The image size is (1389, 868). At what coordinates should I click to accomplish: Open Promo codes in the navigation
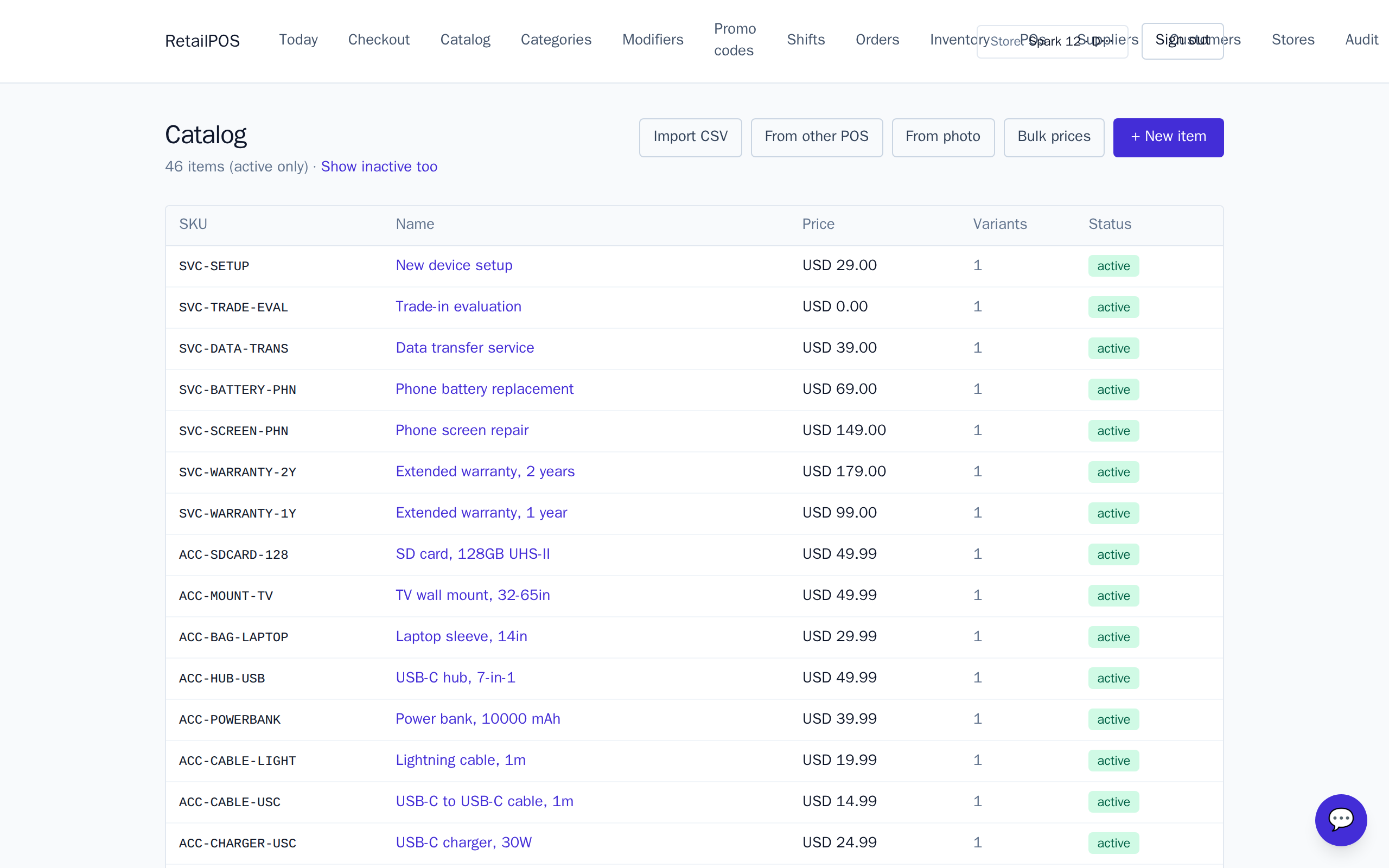click(x=735, y=40)
